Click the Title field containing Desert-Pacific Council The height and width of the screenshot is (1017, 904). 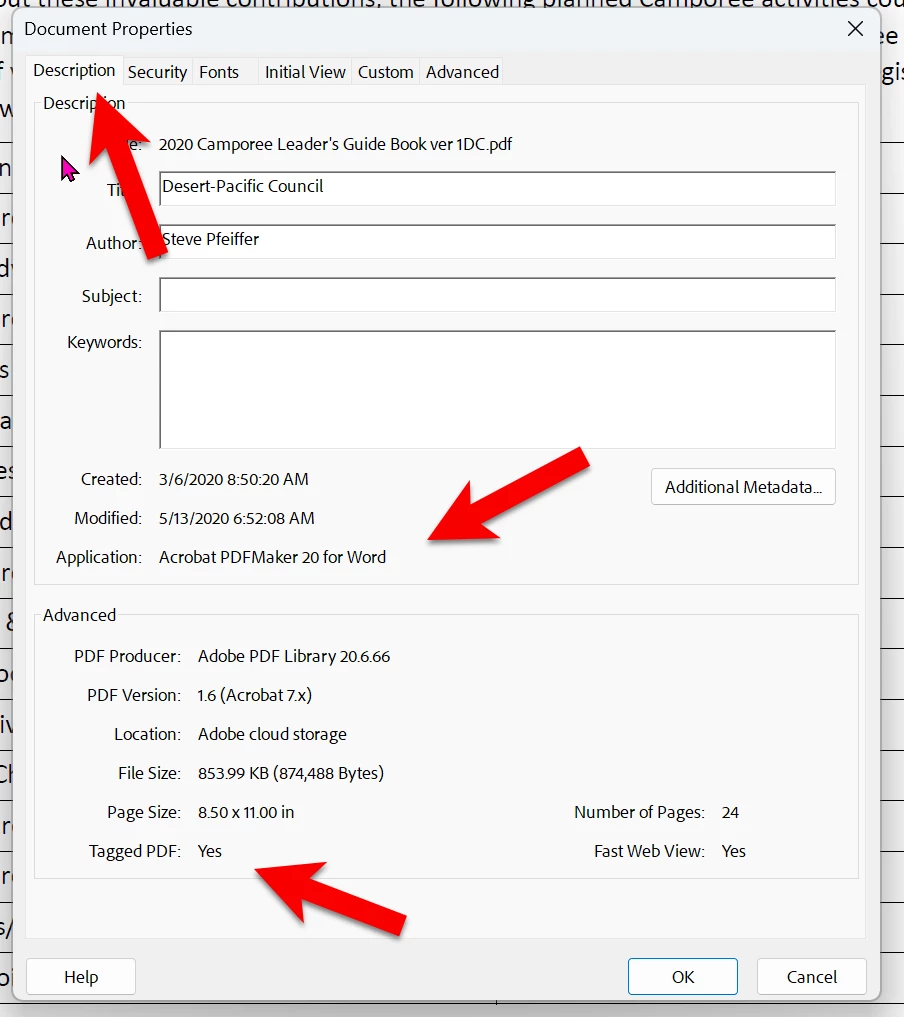[497, 188]
